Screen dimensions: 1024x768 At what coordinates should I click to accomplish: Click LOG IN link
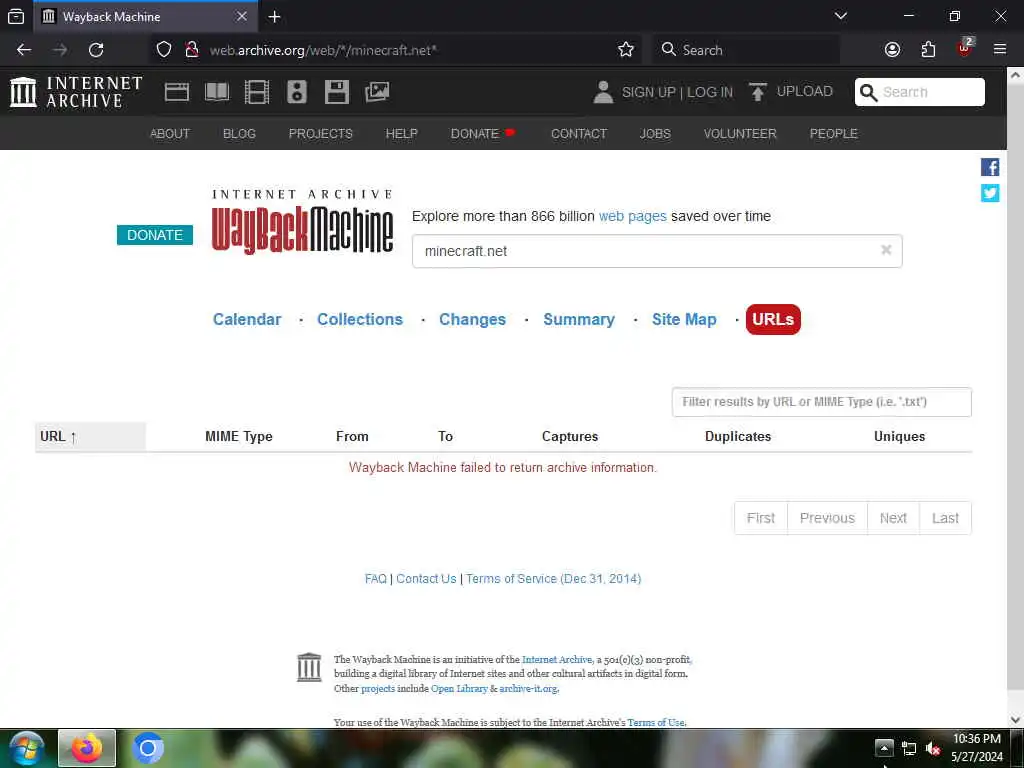tap(709, 92)
